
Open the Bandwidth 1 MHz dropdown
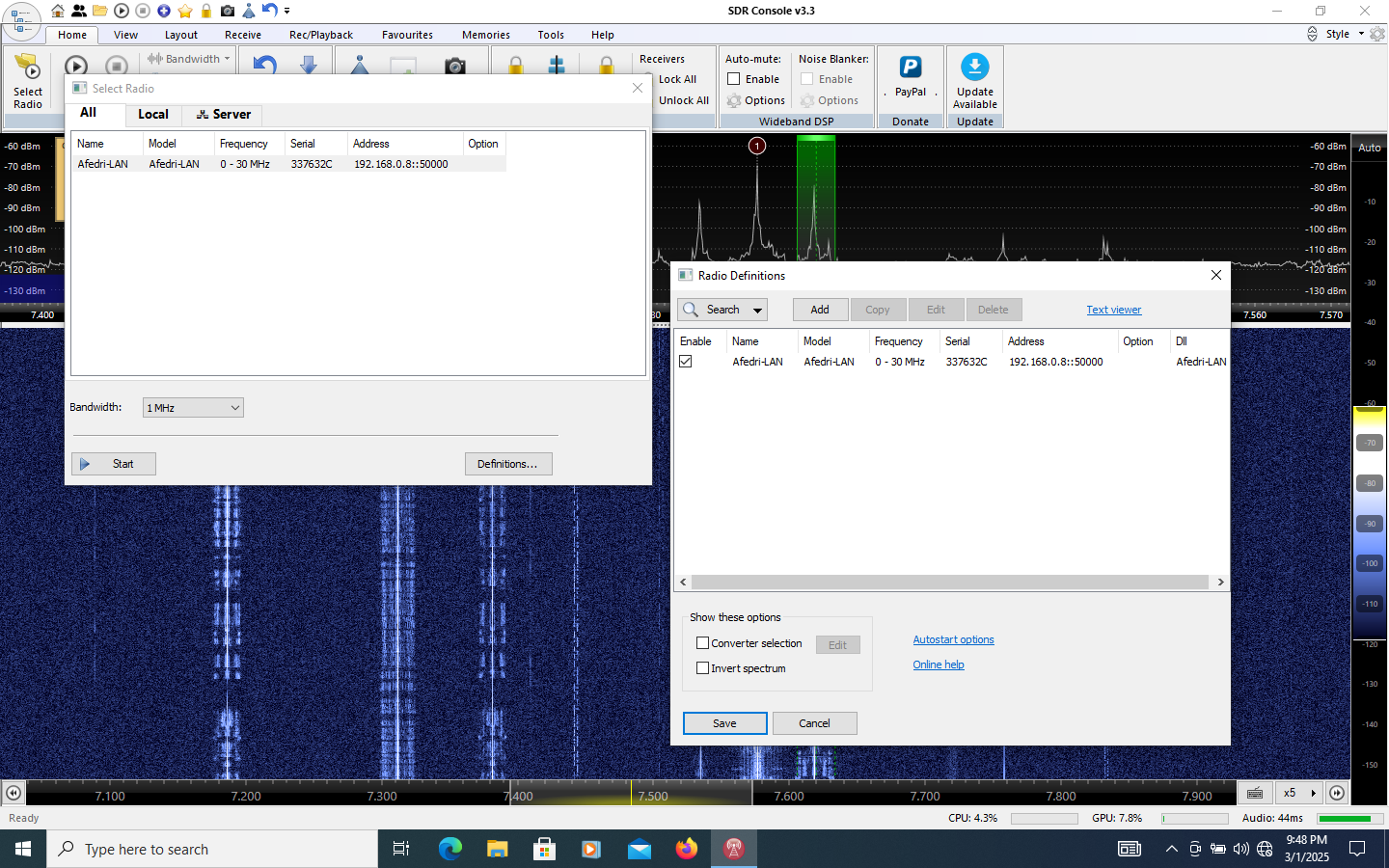pyautogui.click(x=193, y=408)
